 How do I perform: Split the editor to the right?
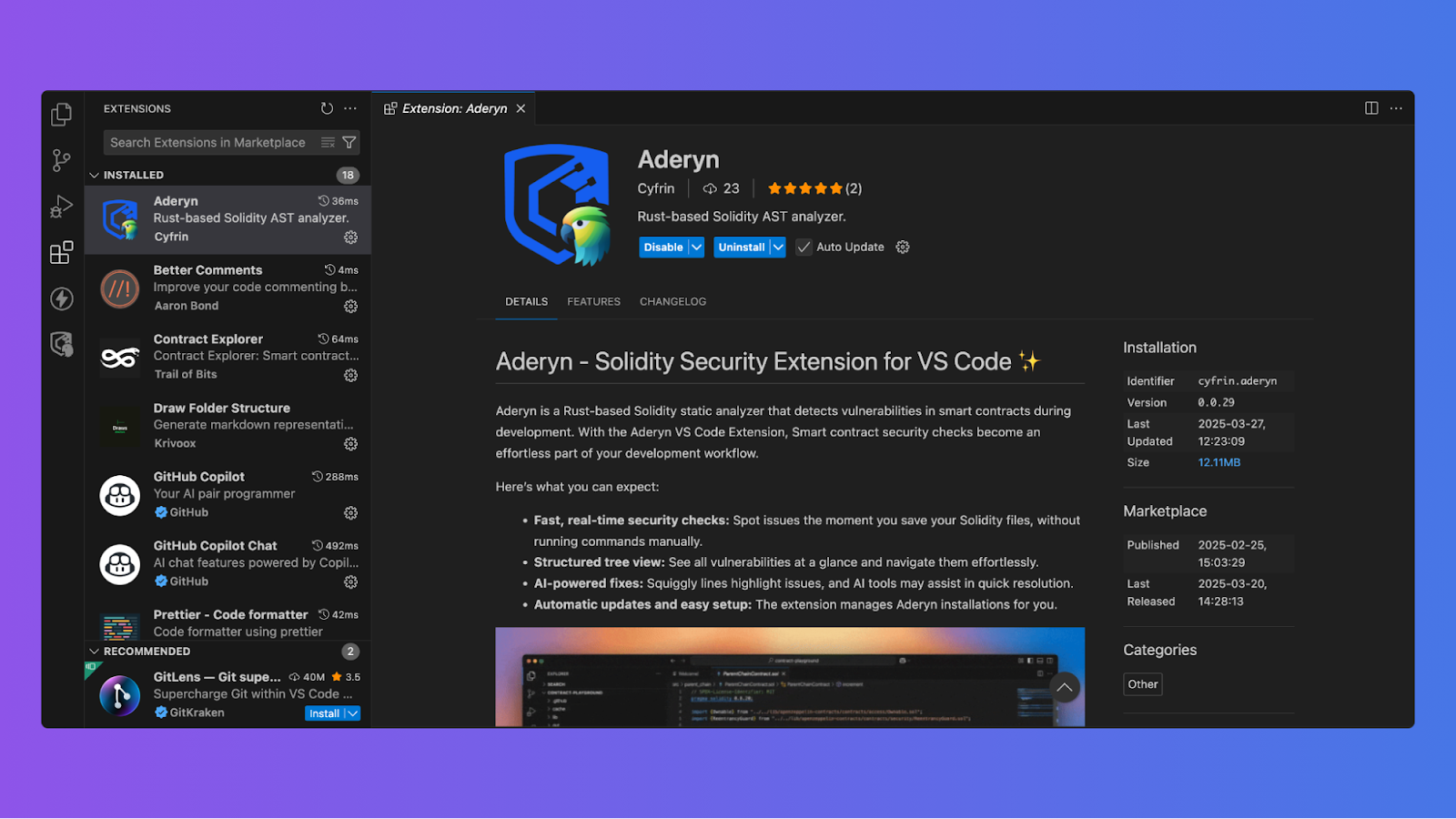click(1371, 108)
